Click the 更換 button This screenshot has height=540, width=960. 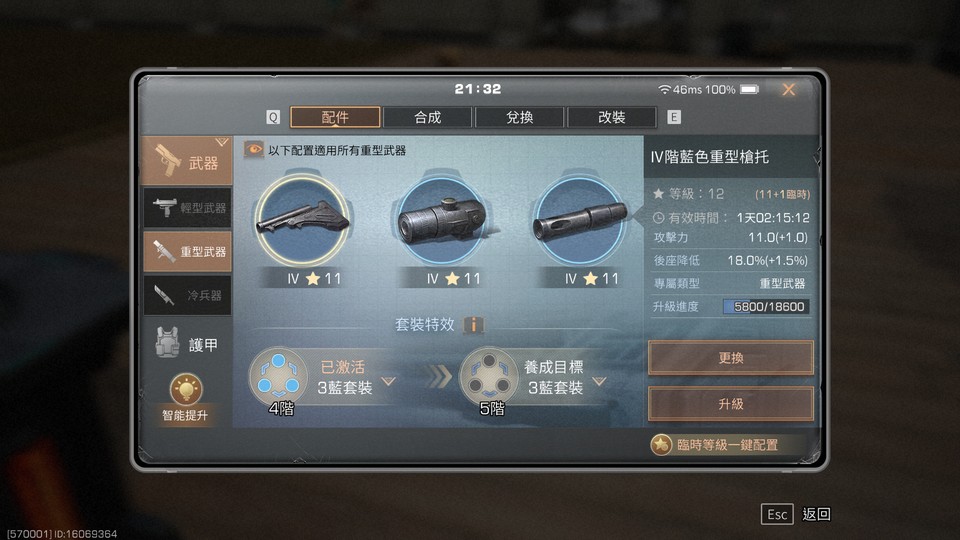tap(730, 358)
